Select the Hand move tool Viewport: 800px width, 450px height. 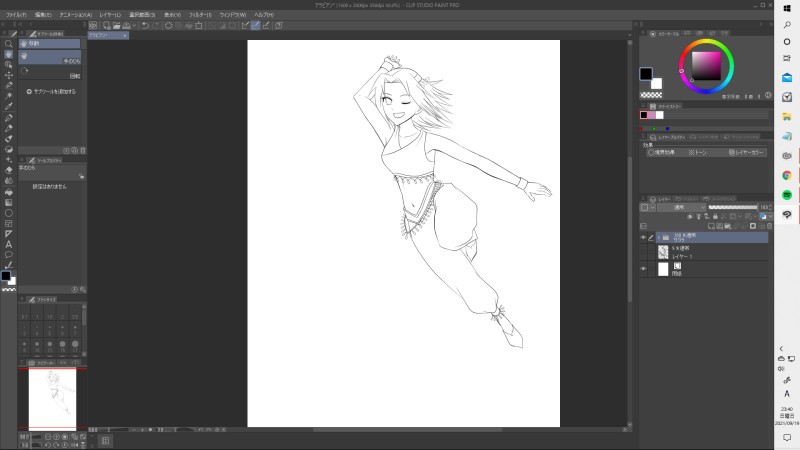pyautogui.click(x=9, y=55)
